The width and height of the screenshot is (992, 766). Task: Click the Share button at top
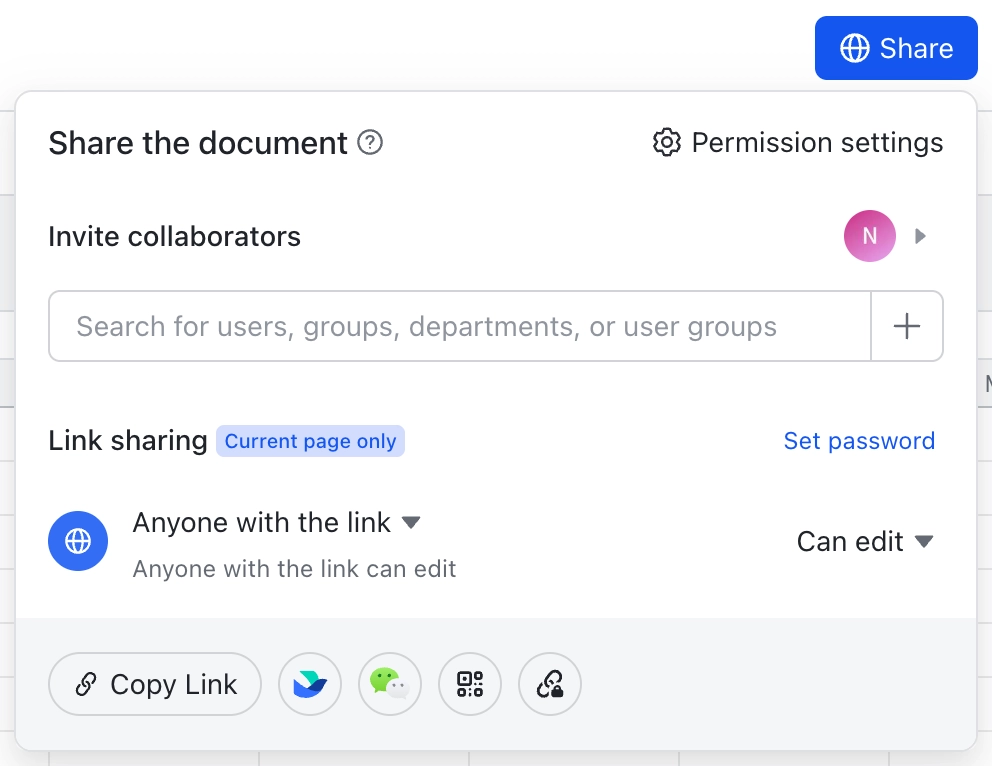896,48
